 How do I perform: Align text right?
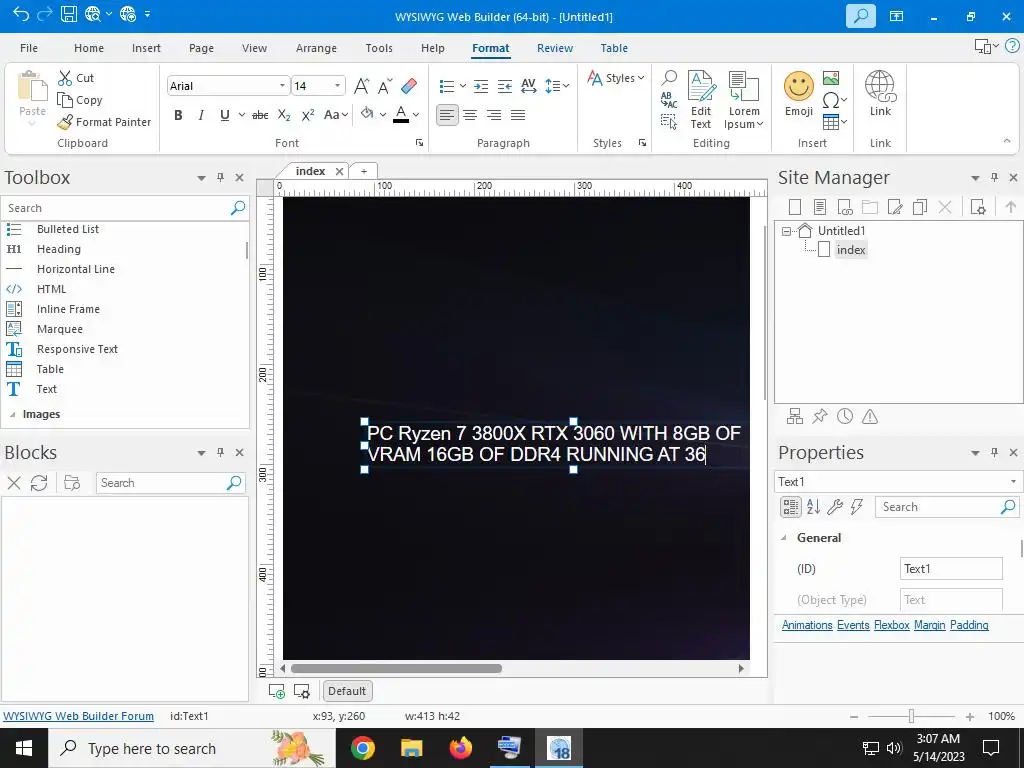(x=494, y=116)
